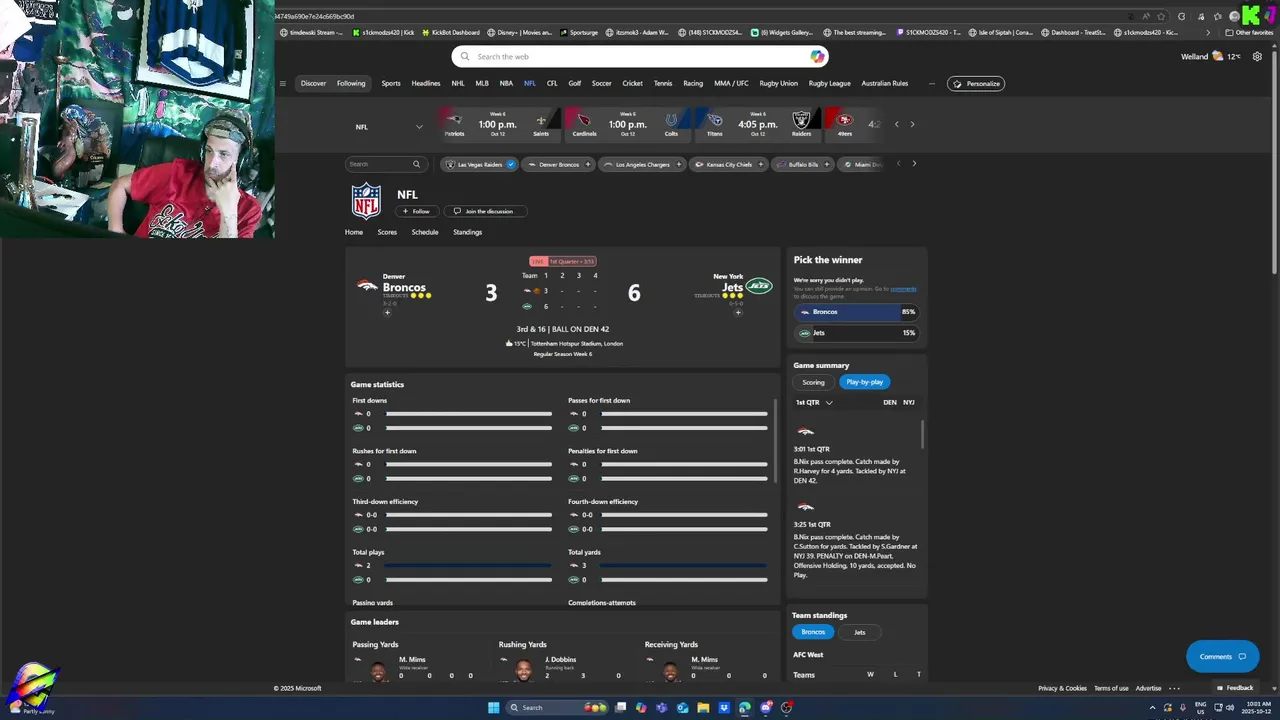
Task: Click the Kick logo icon at top right
Action: (1250, 15)
